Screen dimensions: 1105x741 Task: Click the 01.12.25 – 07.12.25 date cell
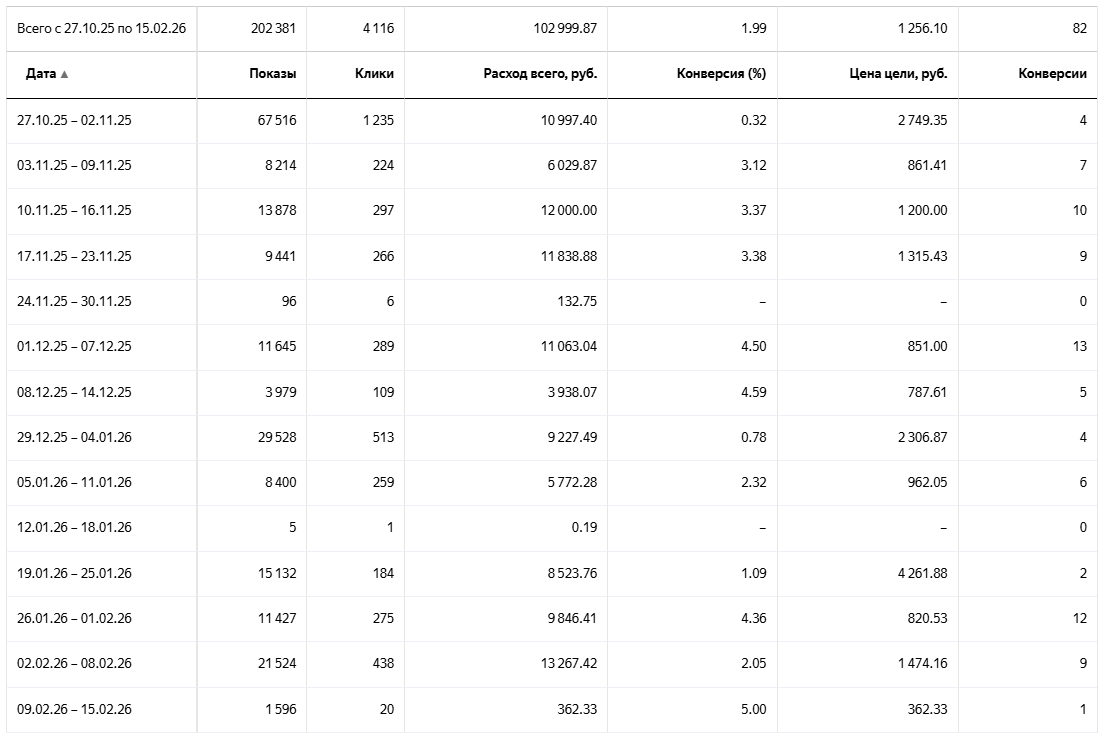[x=75, y=346]
